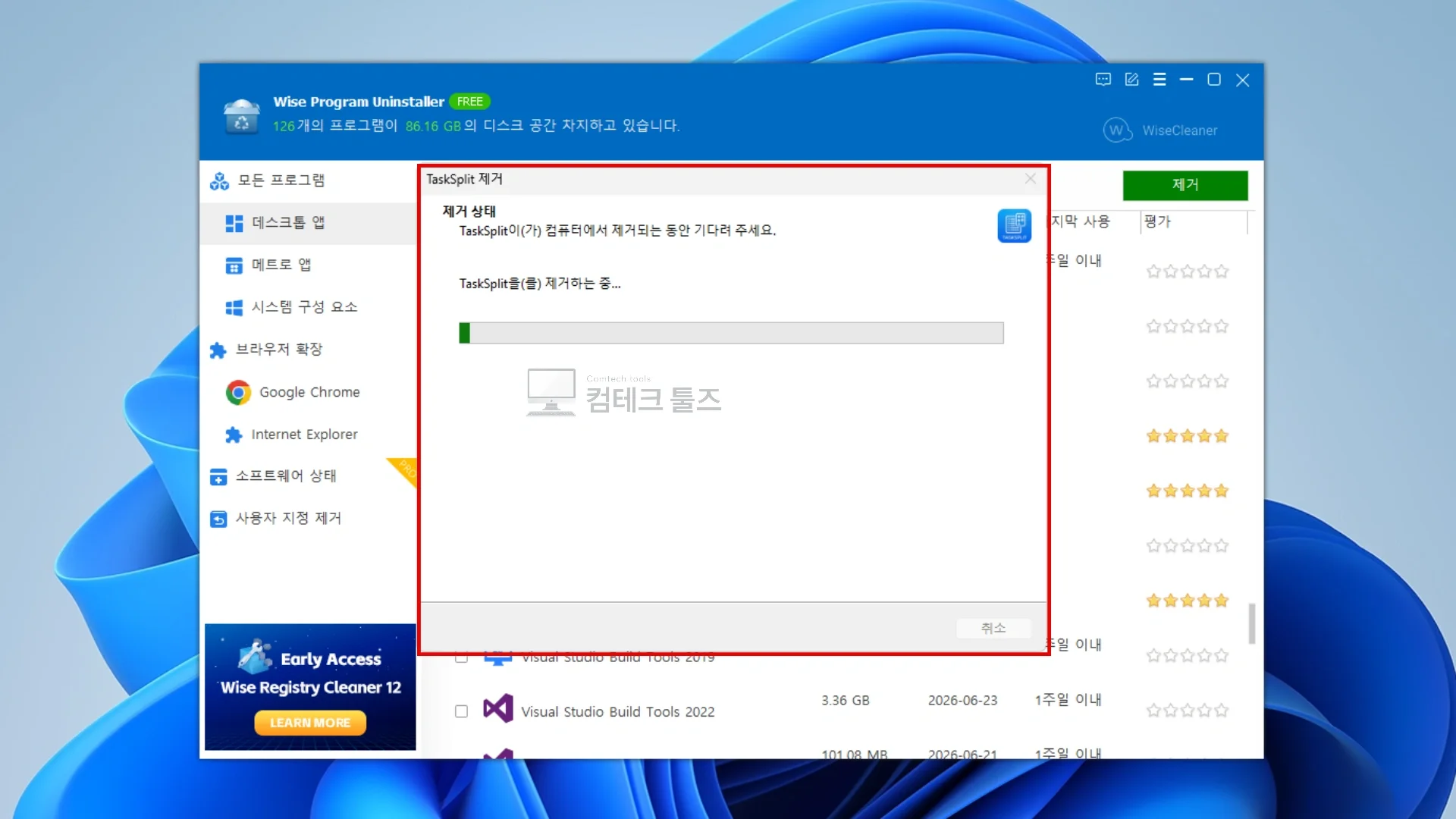Check the Visual Studio Build Tools 2022 checkbox
This screenshot has height=819, width=1456.
pos(461,711)
